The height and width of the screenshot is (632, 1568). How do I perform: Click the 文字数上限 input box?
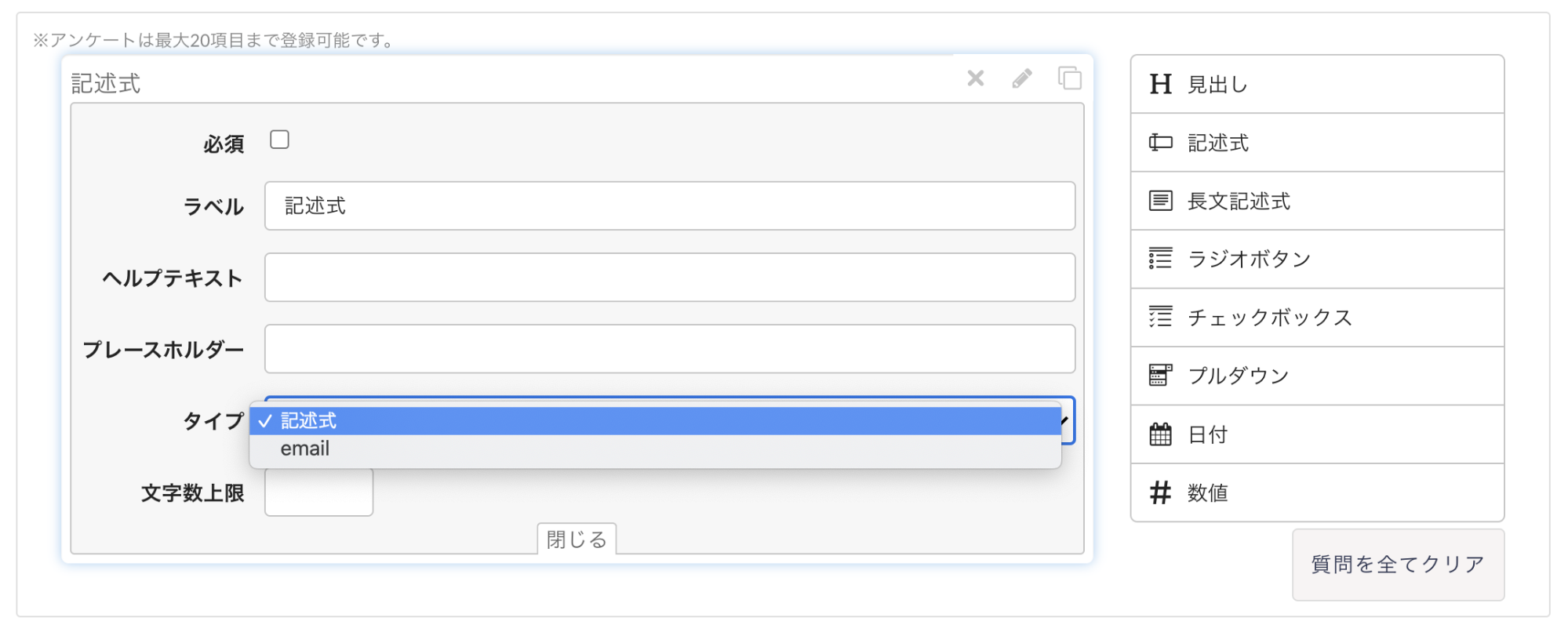[x=318, y=493]
